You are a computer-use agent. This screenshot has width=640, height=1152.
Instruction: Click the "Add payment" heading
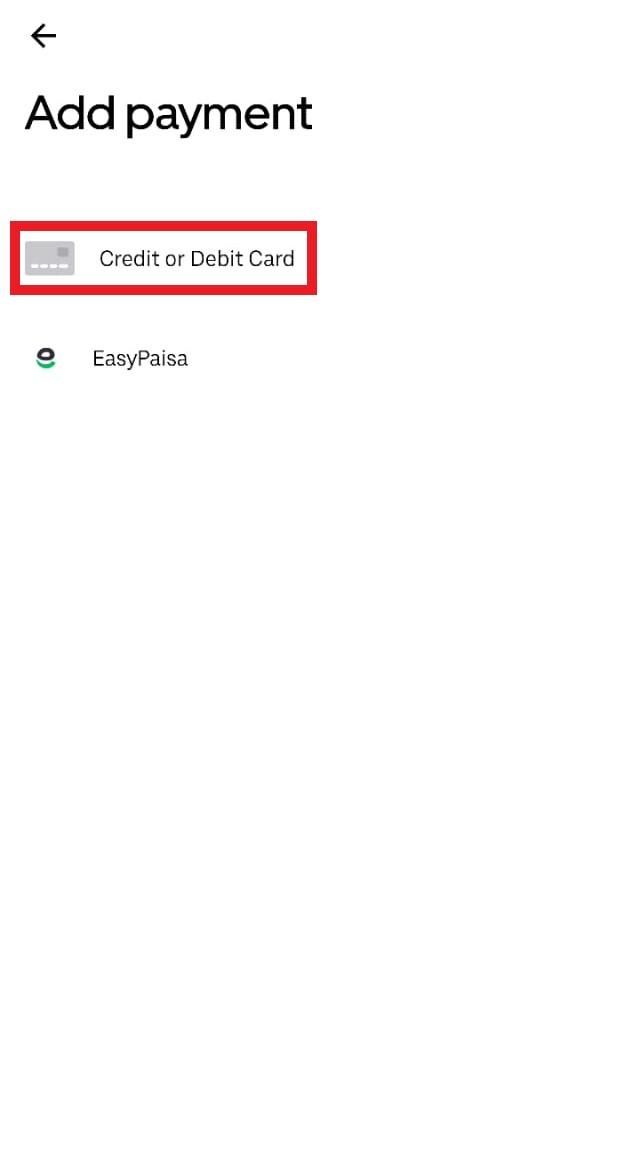click(x=168, y=114)
